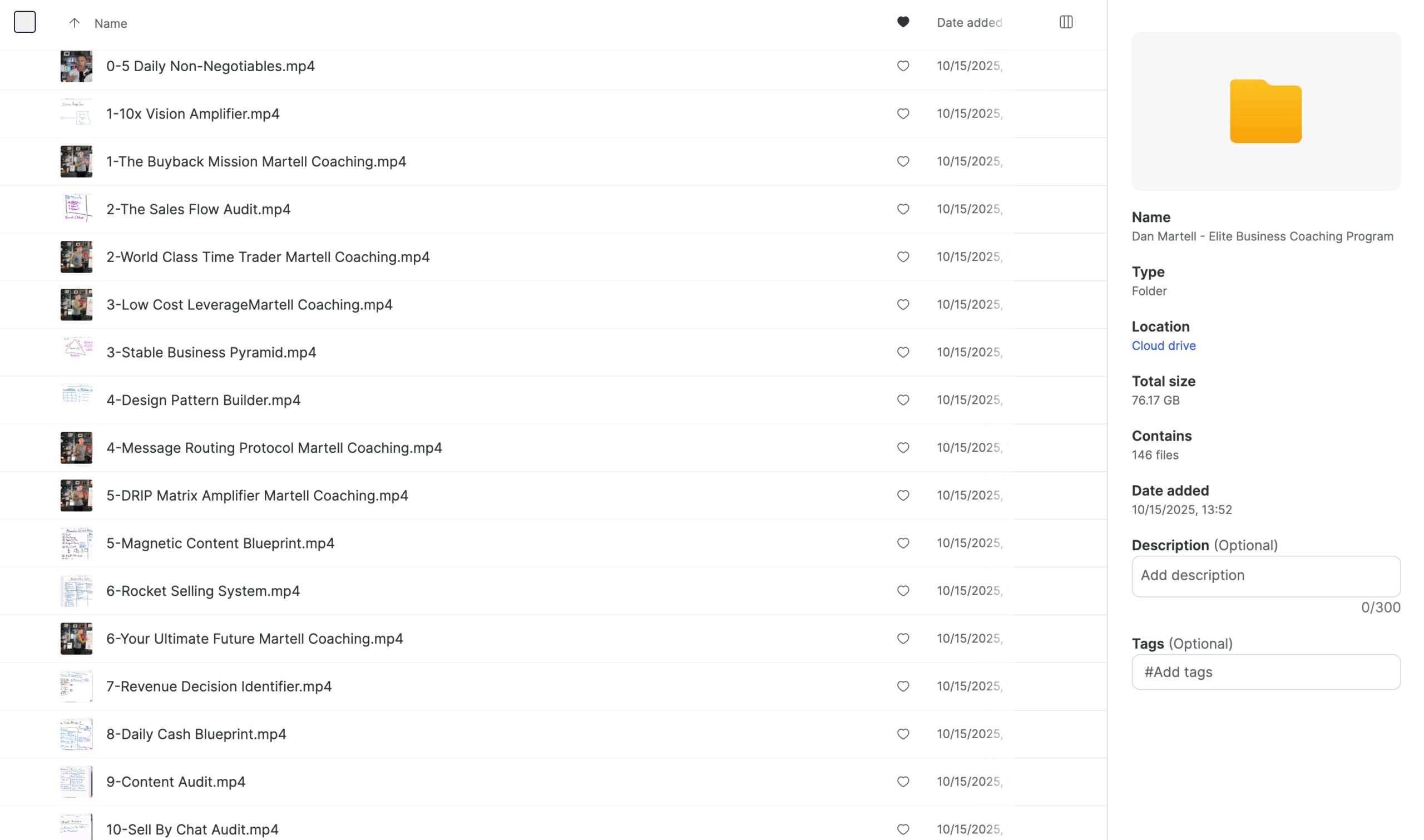Click heart icon for 2-The Sales Flow Audit.mp4
The image size is (1424, 840).
903,209
